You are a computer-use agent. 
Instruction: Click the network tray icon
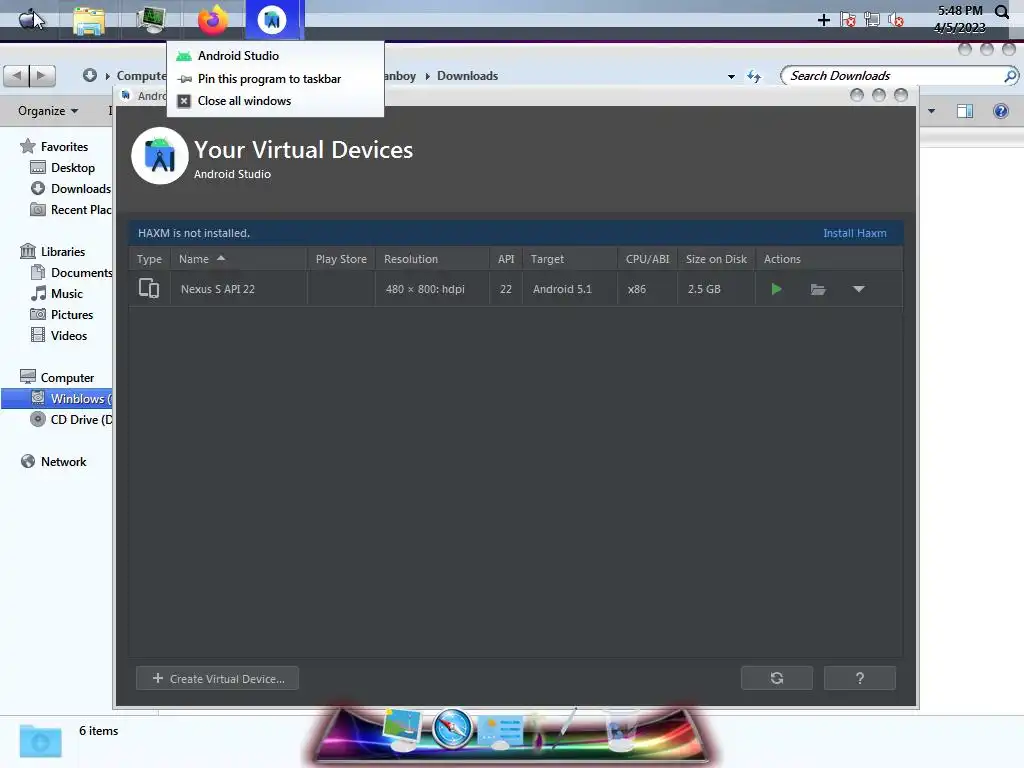tap(872, 20)
